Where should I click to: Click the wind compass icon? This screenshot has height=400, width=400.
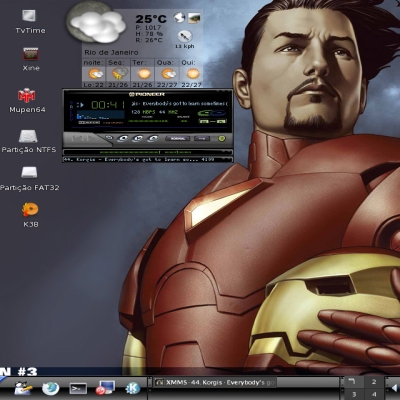[x=185, y=36]
